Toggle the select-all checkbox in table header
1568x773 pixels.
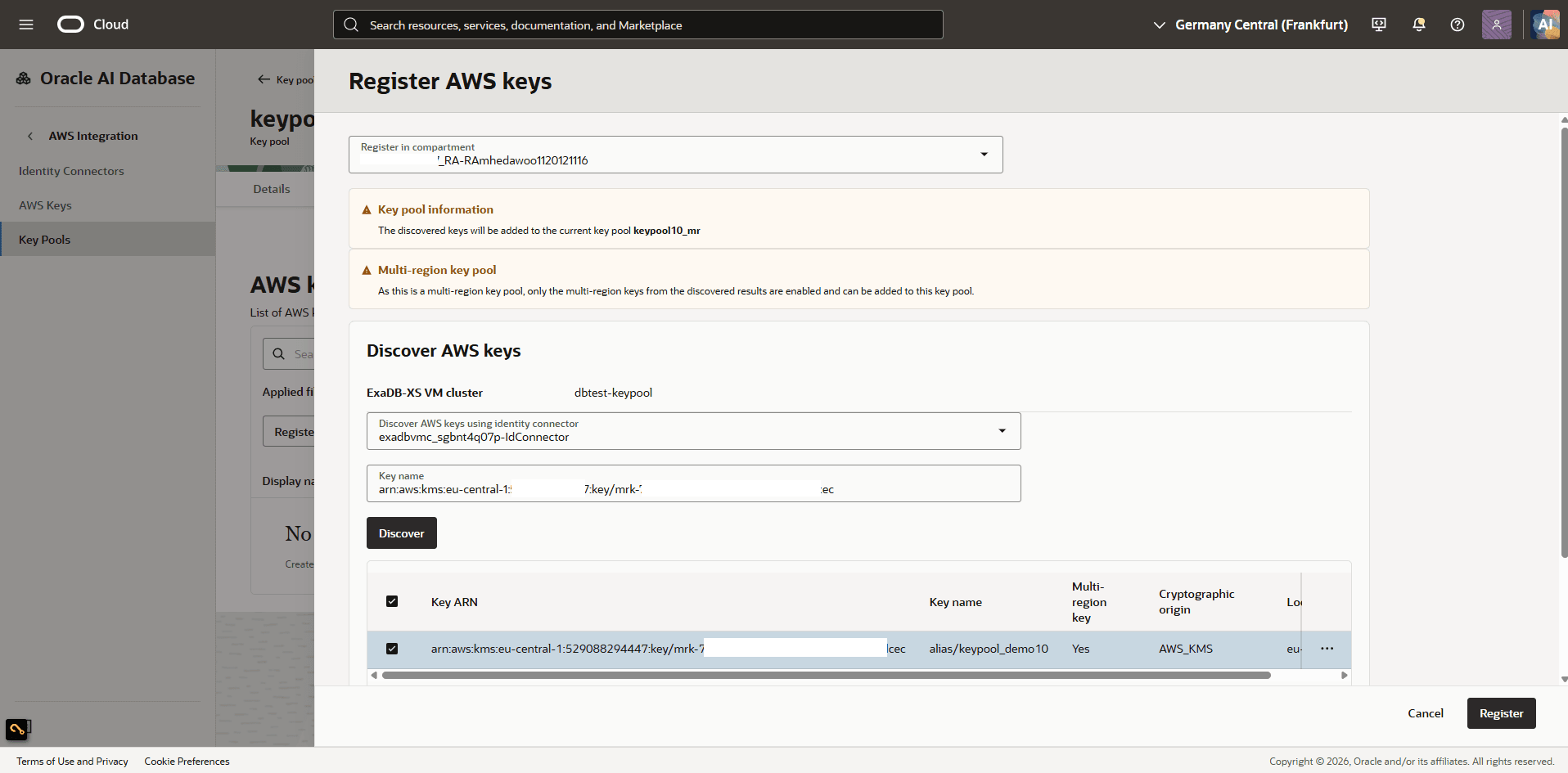point(392,601)
